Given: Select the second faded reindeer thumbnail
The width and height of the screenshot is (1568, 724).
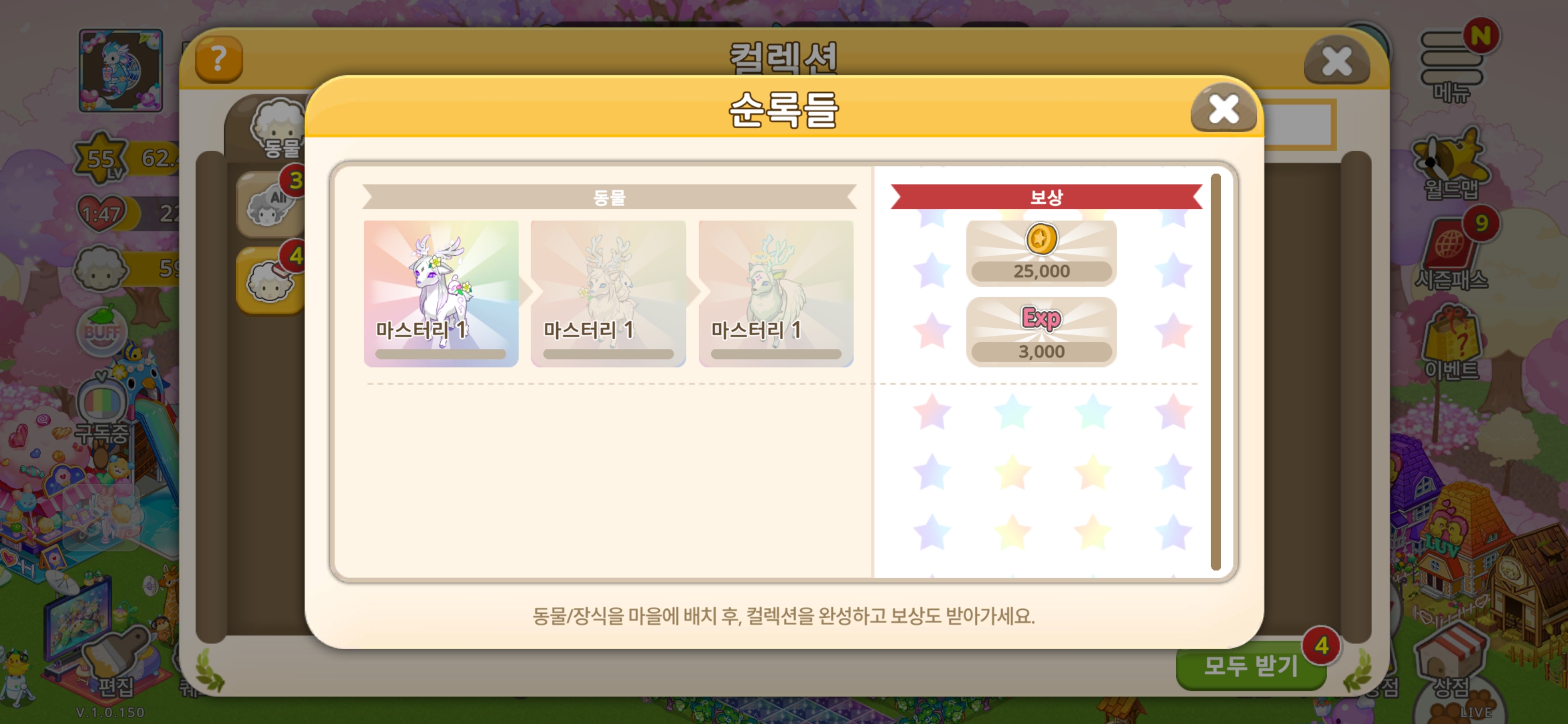Looking at the screenshot, I should tap(608, 294).
